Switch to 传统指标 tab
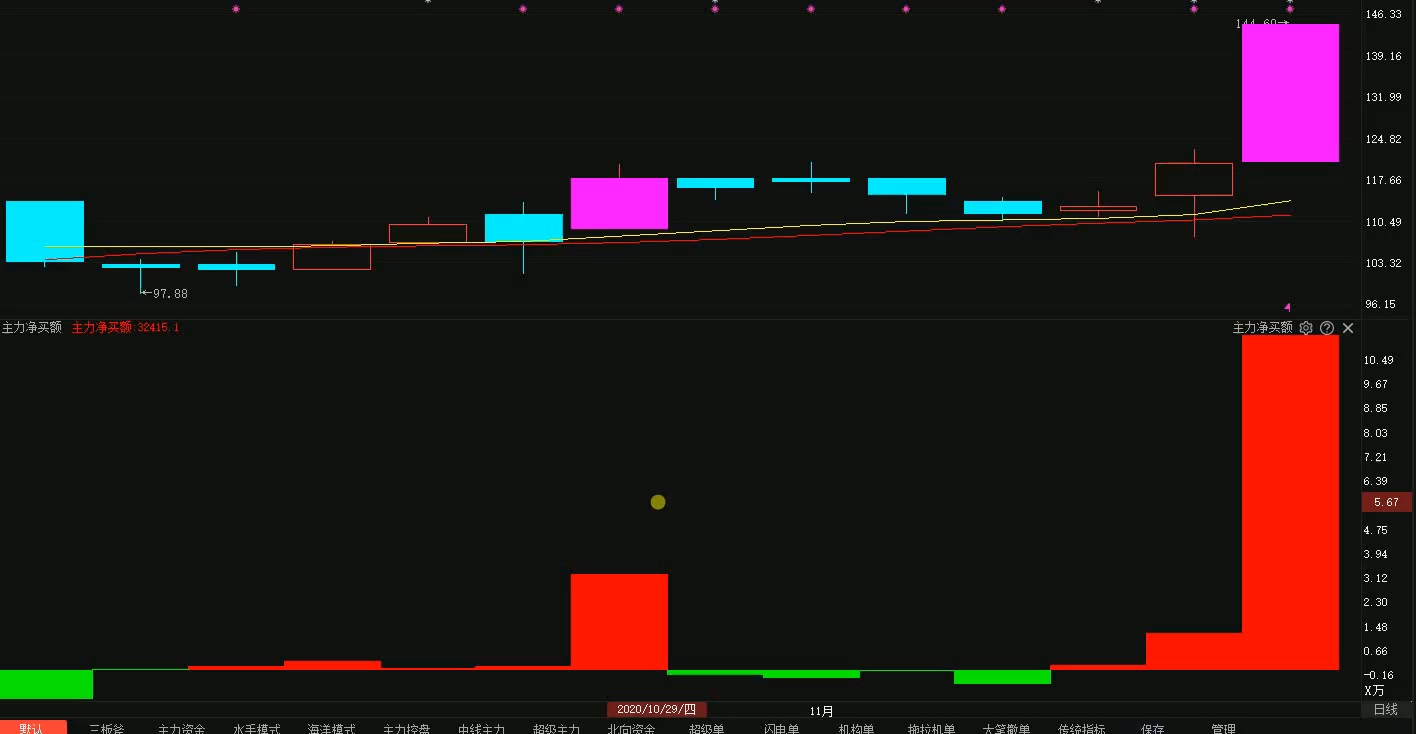 [1081, 729]
